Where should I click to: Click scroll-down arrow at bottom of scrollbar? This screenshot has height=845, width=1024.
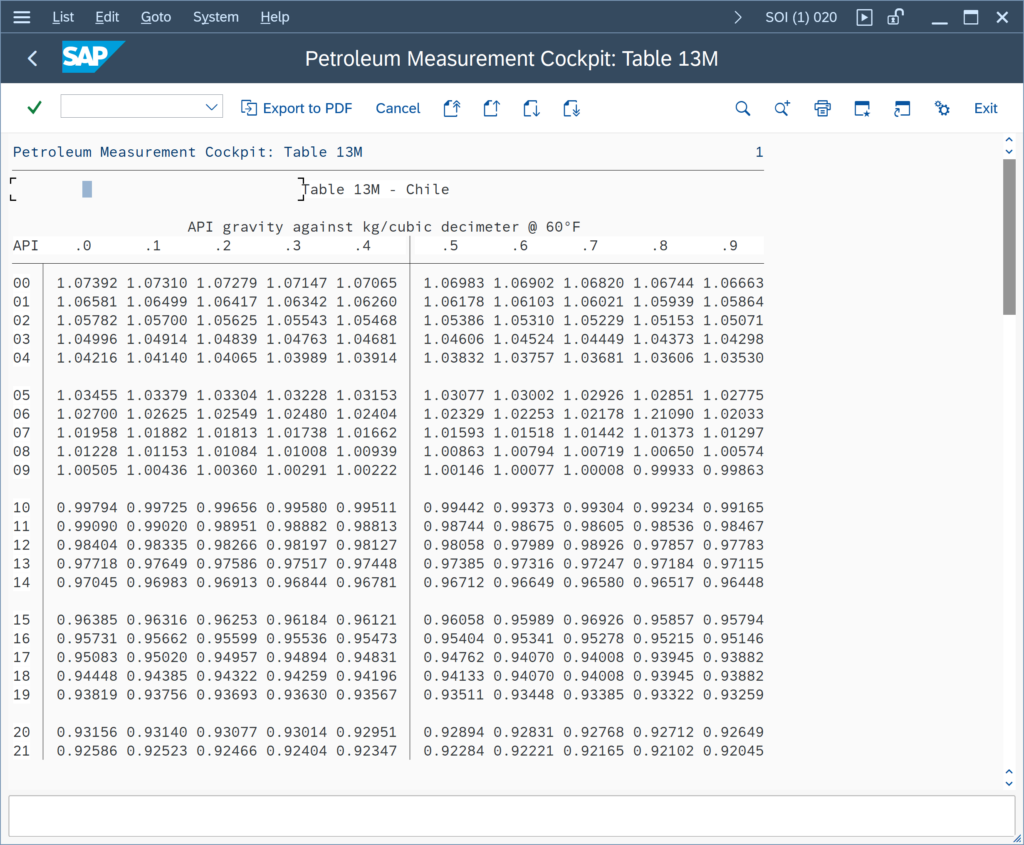tap(1009, 783)
